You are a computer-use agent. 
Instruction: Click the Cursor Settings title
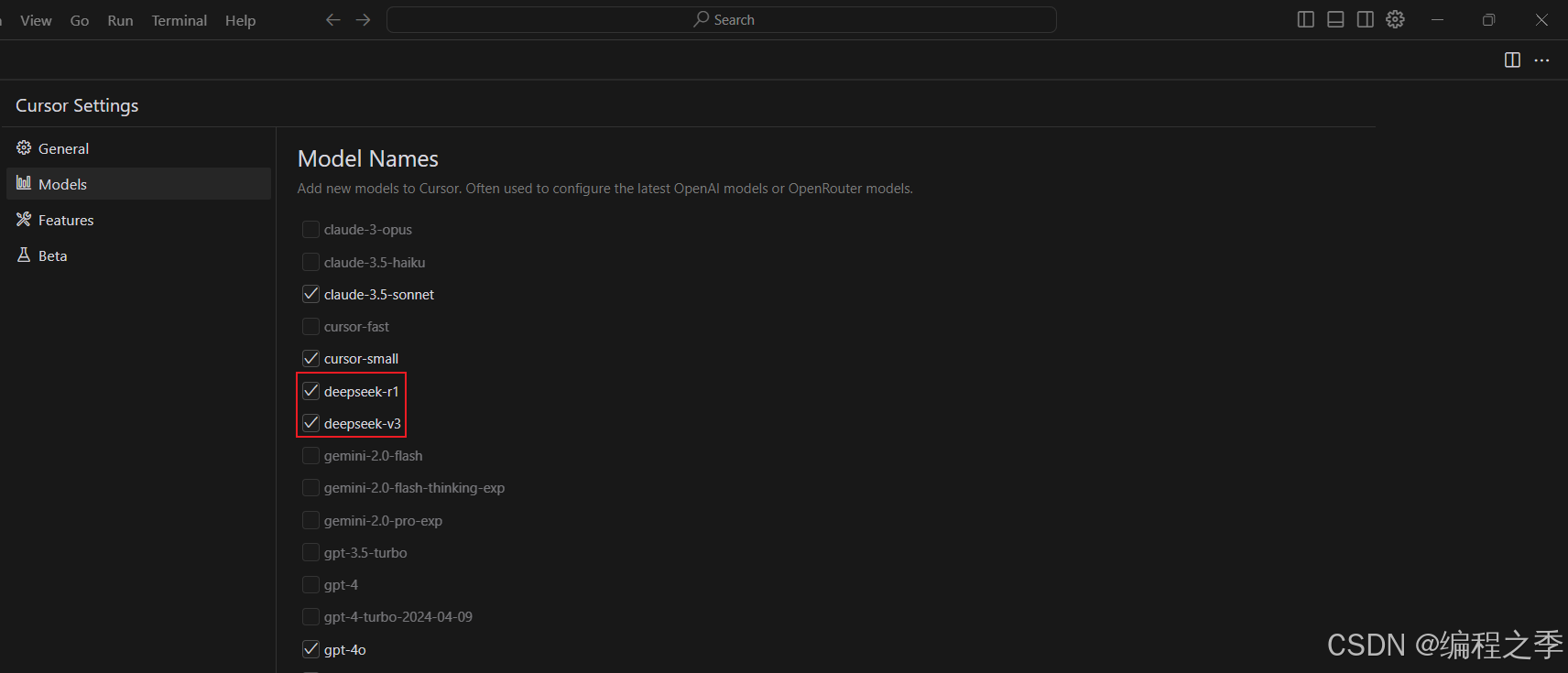click(x=77, y=105)
